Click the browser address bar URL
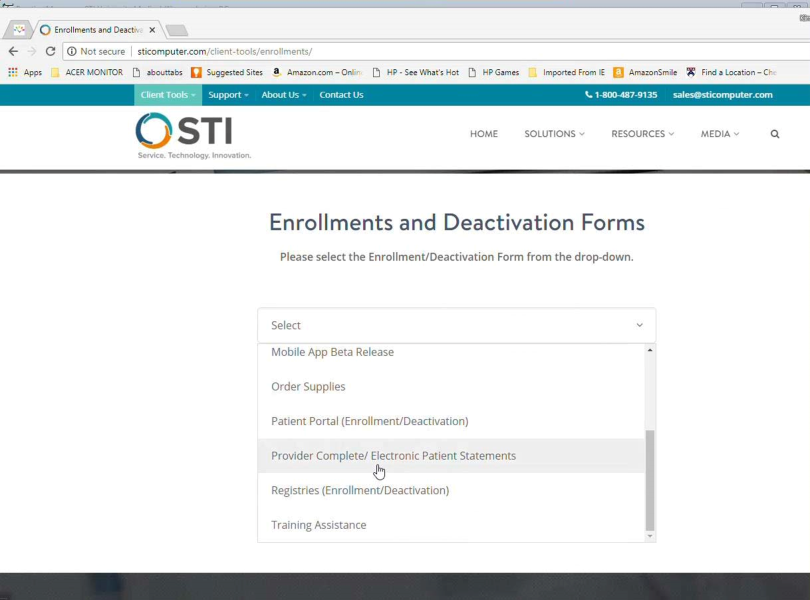The image size is (810, 600). [x=224, y=51]
